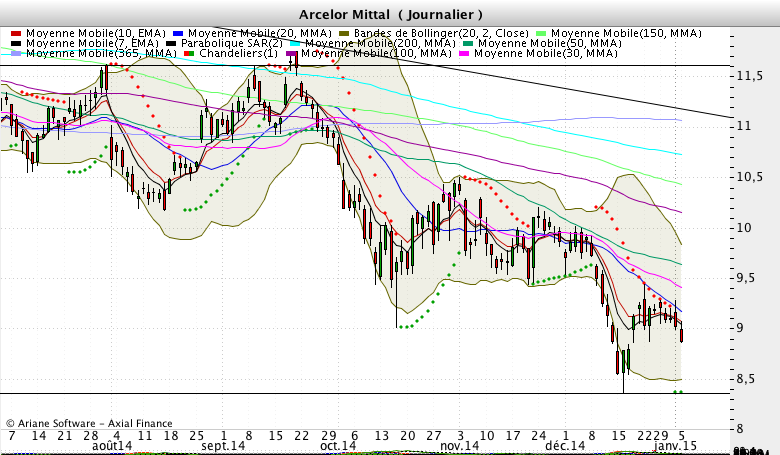Click the 10 price axis label

(743, 228)
